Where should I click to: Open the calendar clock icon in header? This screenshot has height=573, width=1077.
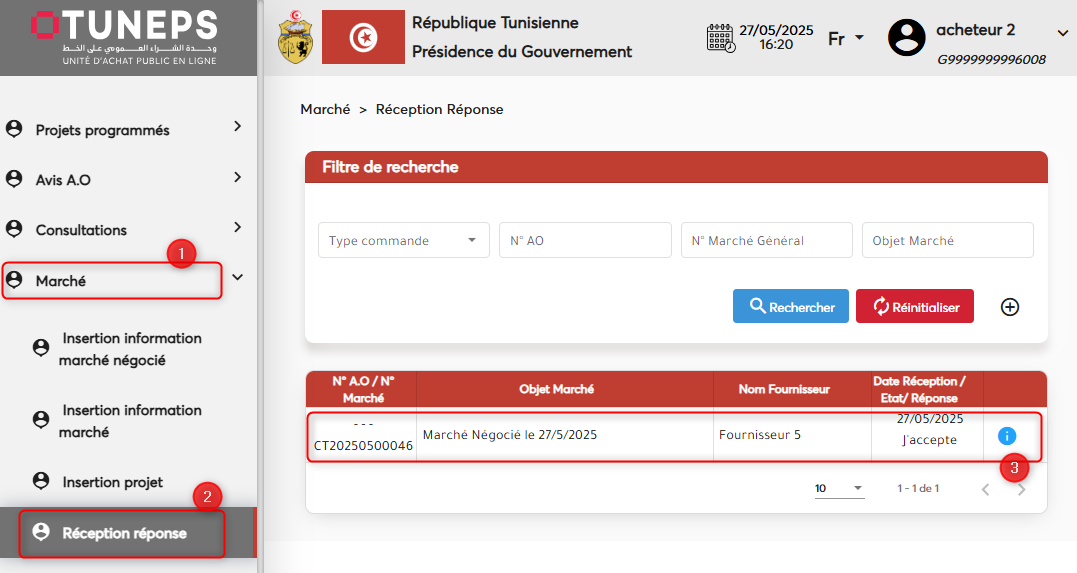point(720,38)
